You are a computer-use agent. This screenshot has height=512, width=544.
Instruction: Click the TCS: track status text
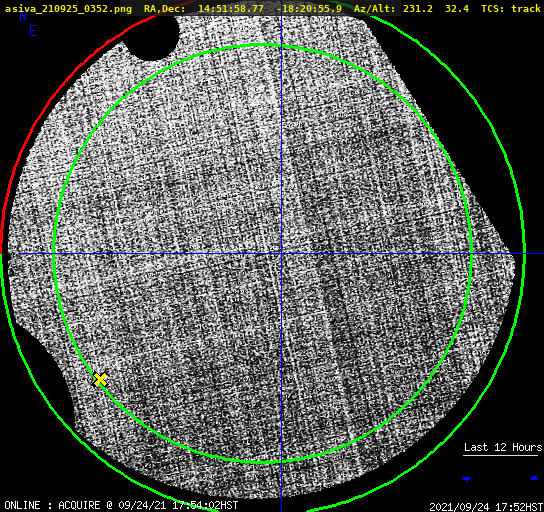[511, 8]
